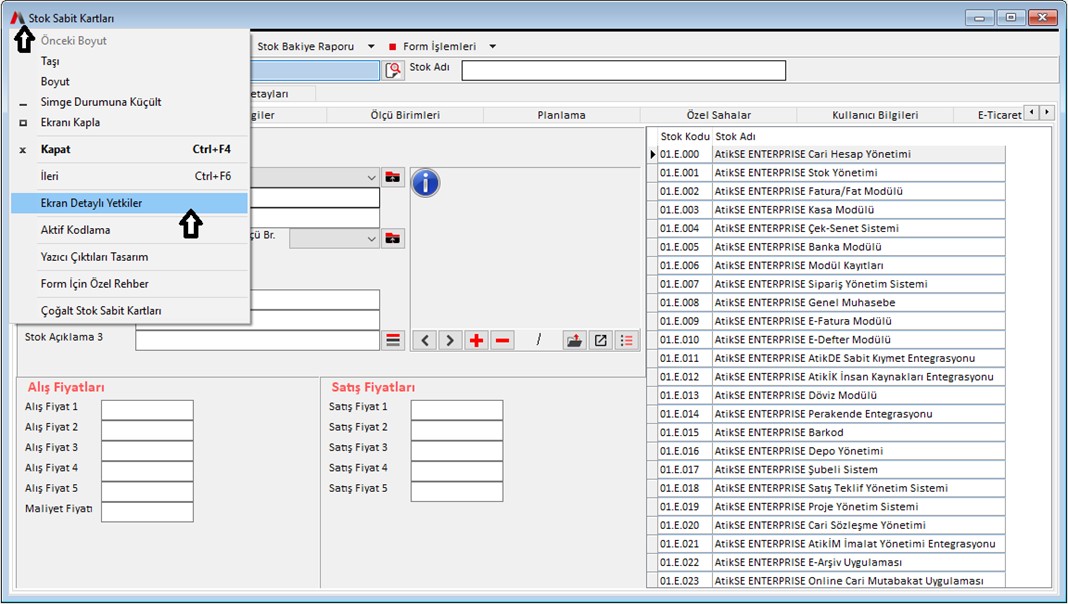Click the Stok Kodu column header
This screenshot has height=604, width=1068.
coord(685,136)
